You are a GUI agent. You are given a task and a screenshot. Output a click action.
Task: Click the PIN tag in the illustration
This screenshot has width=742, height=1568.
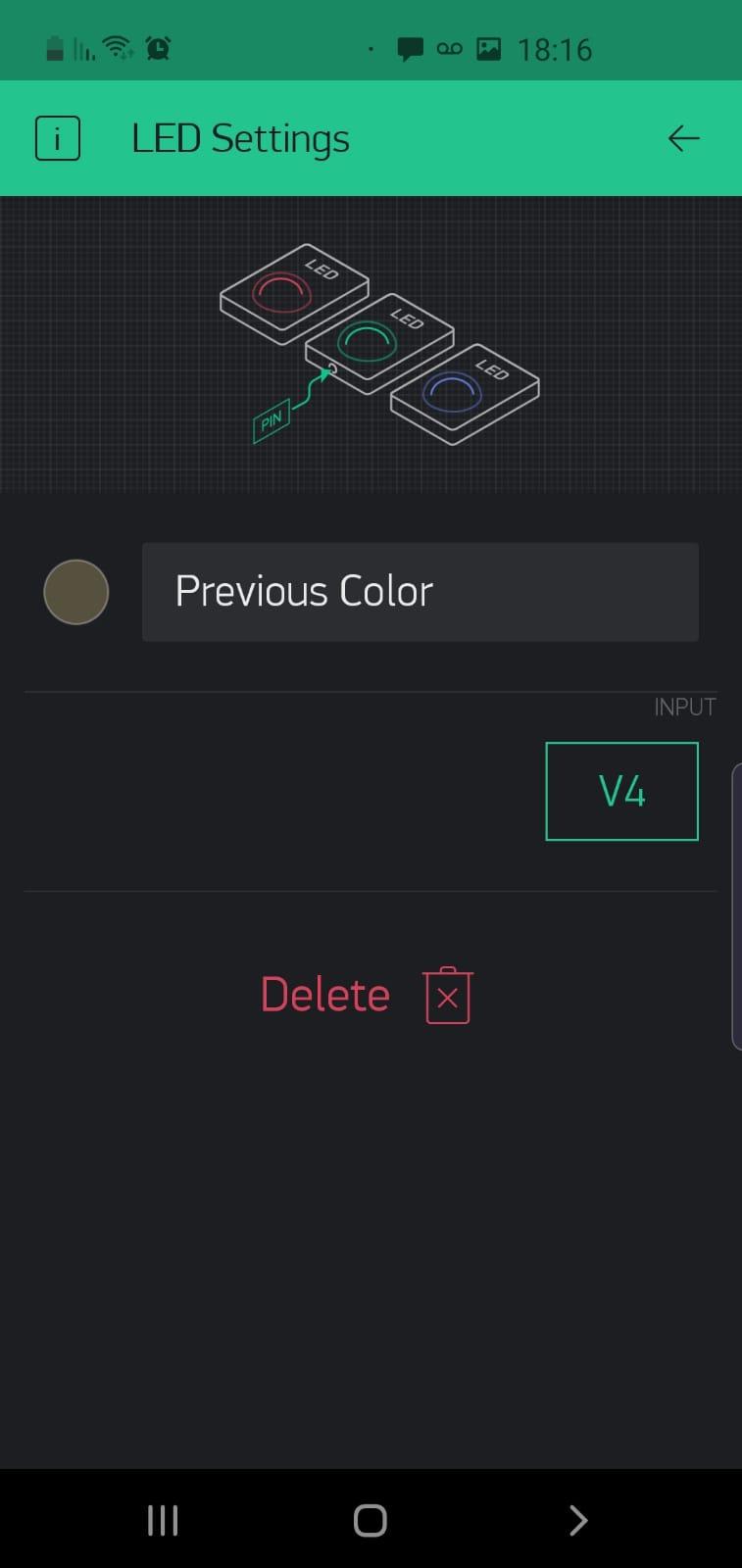click(x=271, y=420)
